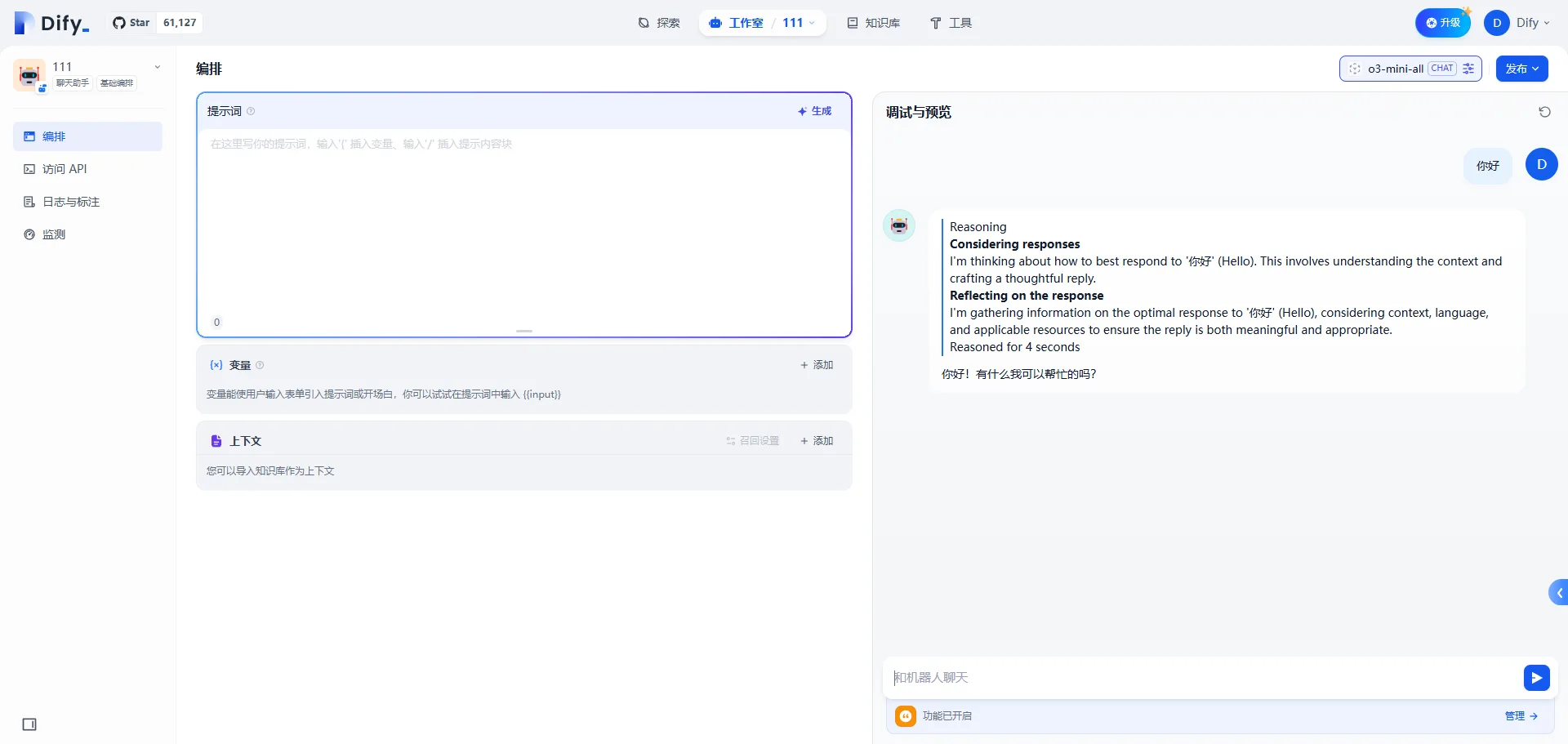Expand the 111 app switcher dropdown in navbar
The height and width of the screenshot is (744, 1568).
point(799,23)
